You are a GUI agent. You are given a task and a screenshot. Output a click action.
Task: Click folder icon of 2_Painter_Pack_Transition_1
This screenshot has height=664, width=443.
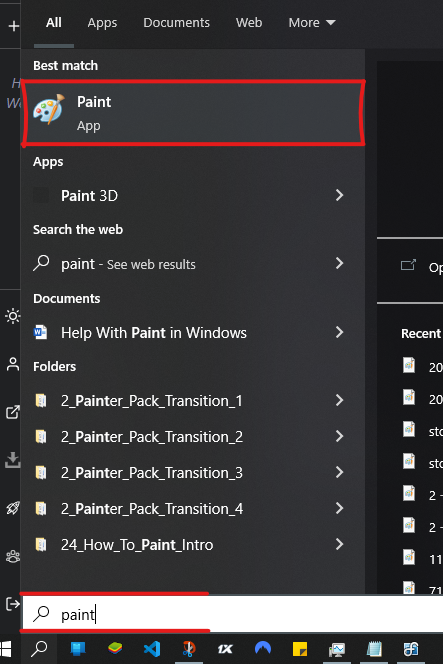click(x=41, y=401)
